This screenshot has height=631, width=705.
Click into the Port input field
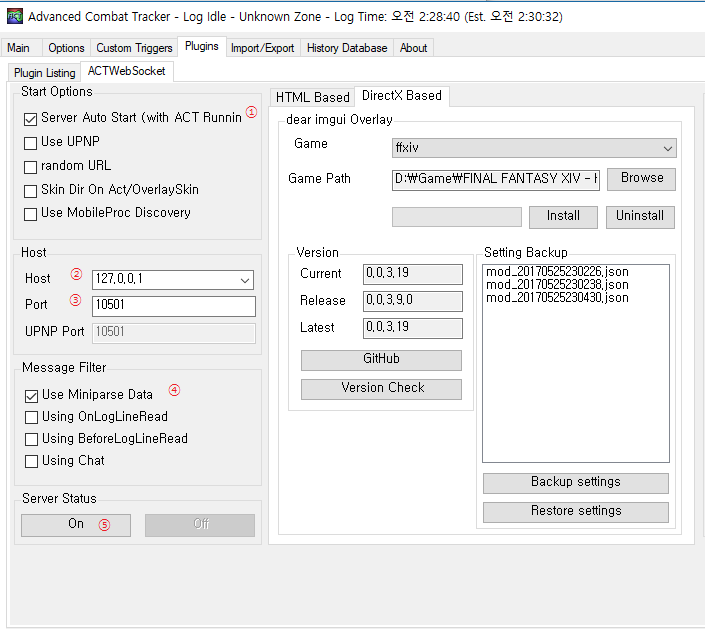point(174,306)
